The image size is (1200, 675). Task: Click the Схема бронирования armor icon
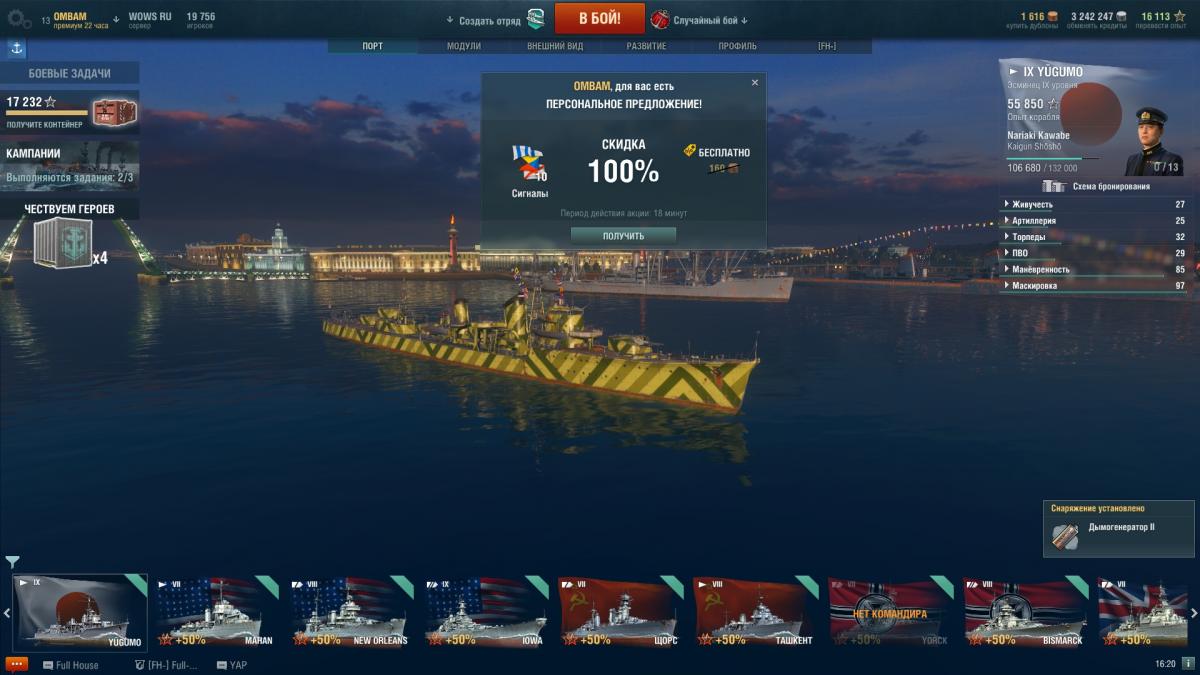1052,186
